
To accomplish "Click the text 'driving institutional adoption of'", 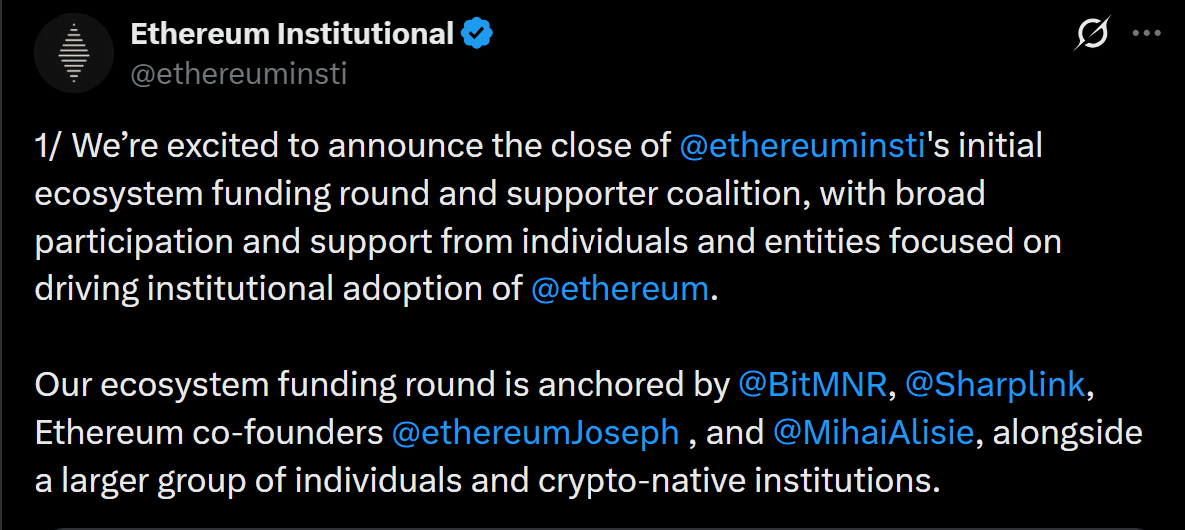I will tap(279, 290).
